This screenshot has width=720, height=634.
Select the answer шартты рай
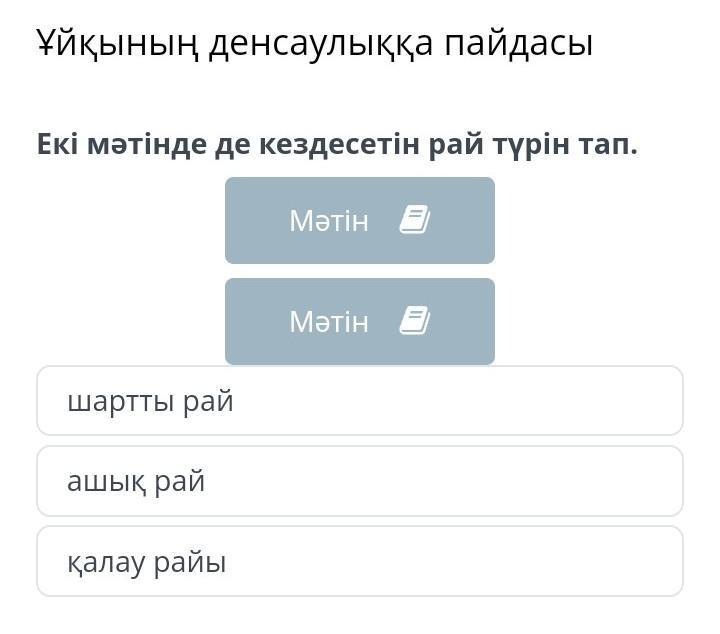(x=360, y=401)
